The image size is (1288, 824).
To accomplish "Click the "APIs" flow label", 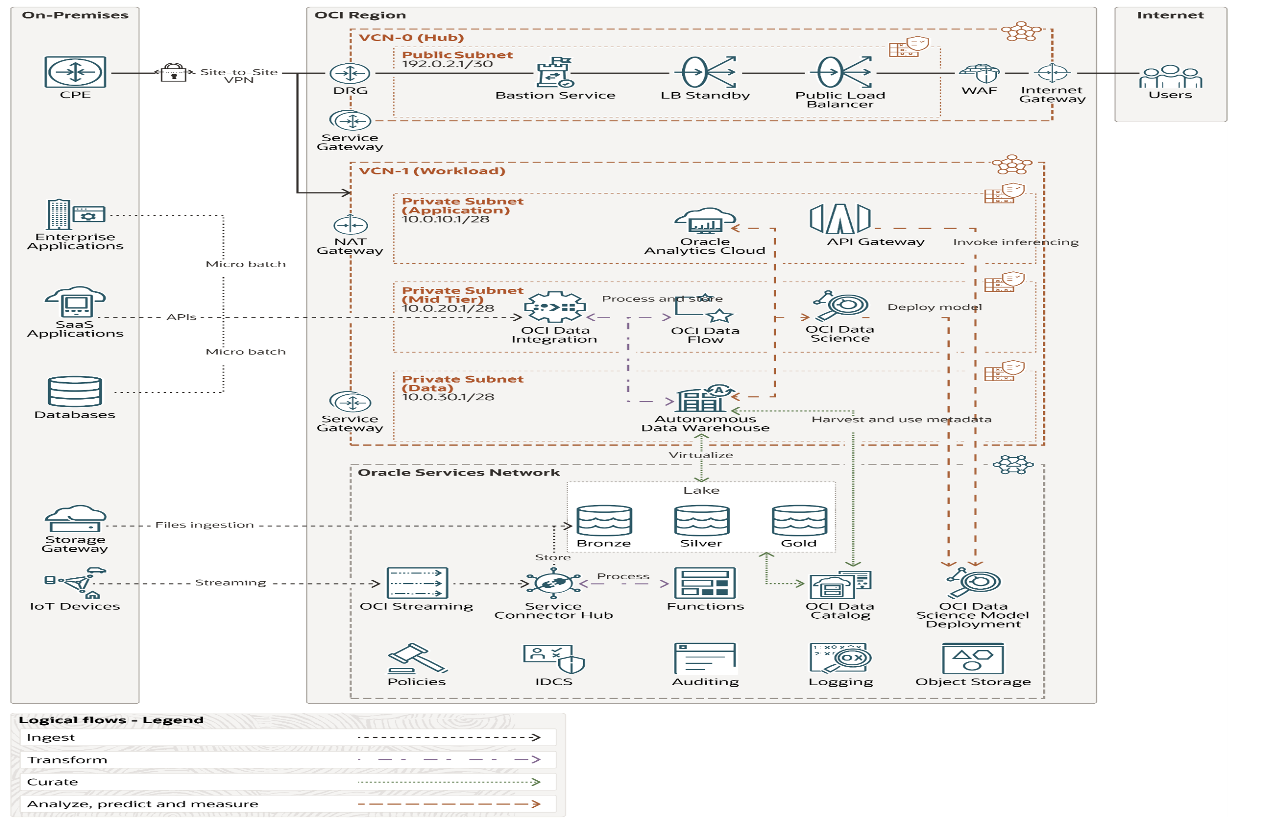I will coord(180,317).
